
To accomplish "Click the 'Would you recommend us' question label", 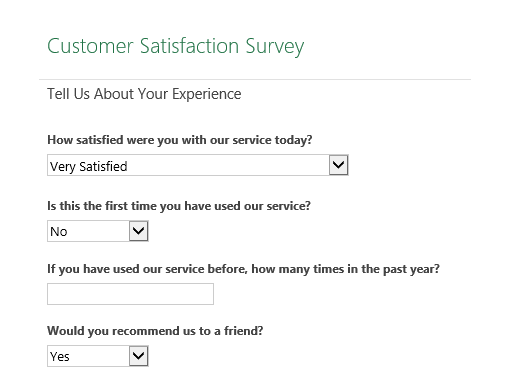I will coord(155,331).
